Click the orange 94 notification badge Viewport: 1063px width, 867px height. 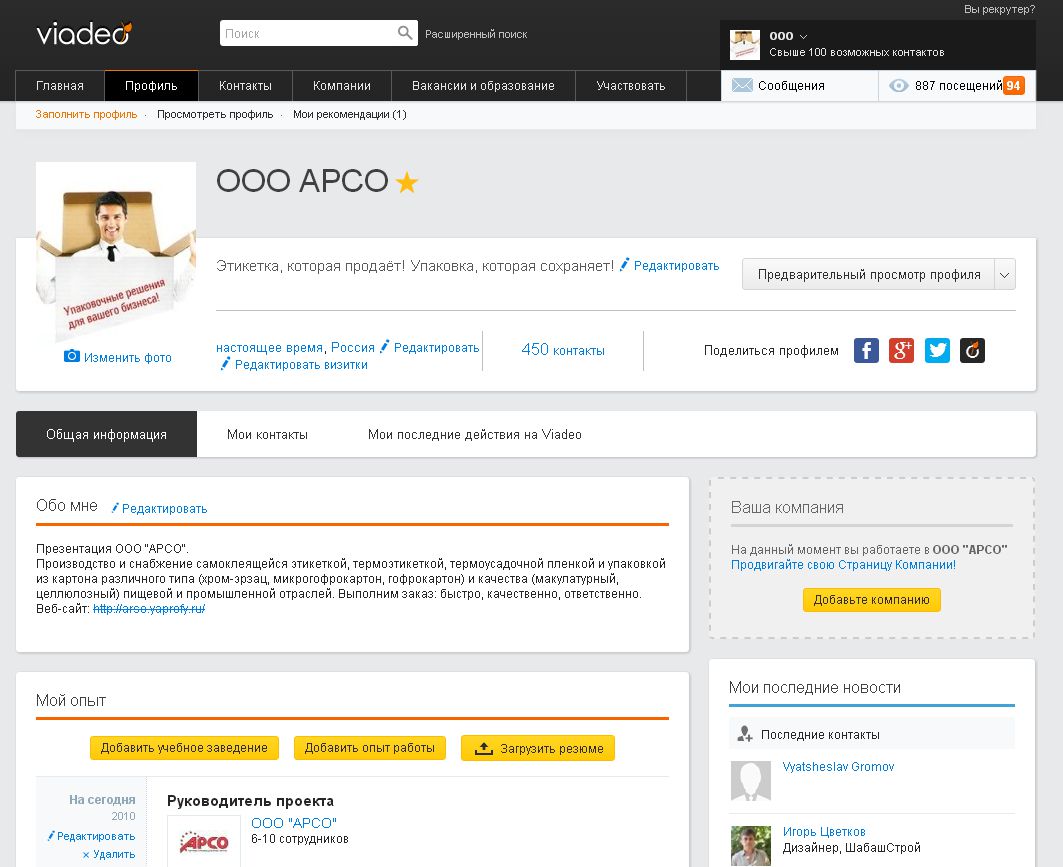(1014, 85)
